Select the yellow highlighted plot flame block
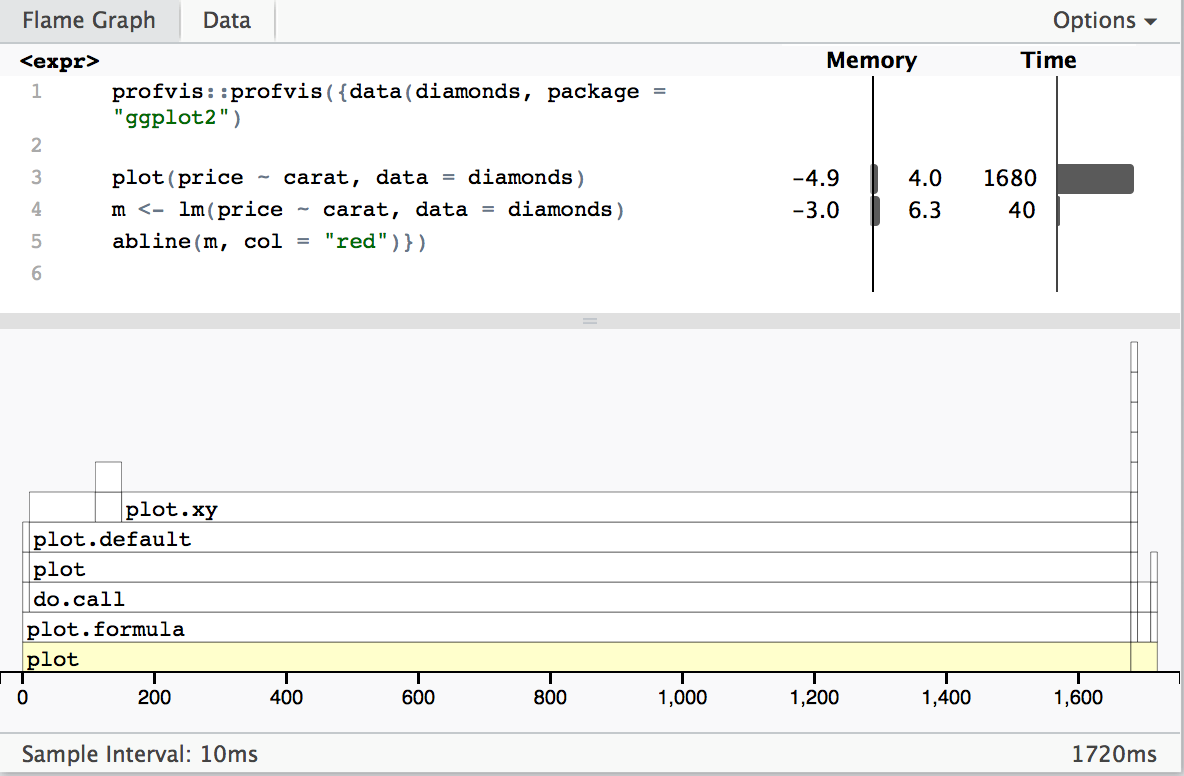This screenshot has width=1184, height=776. pyautogui.click(x=576, y=657)
